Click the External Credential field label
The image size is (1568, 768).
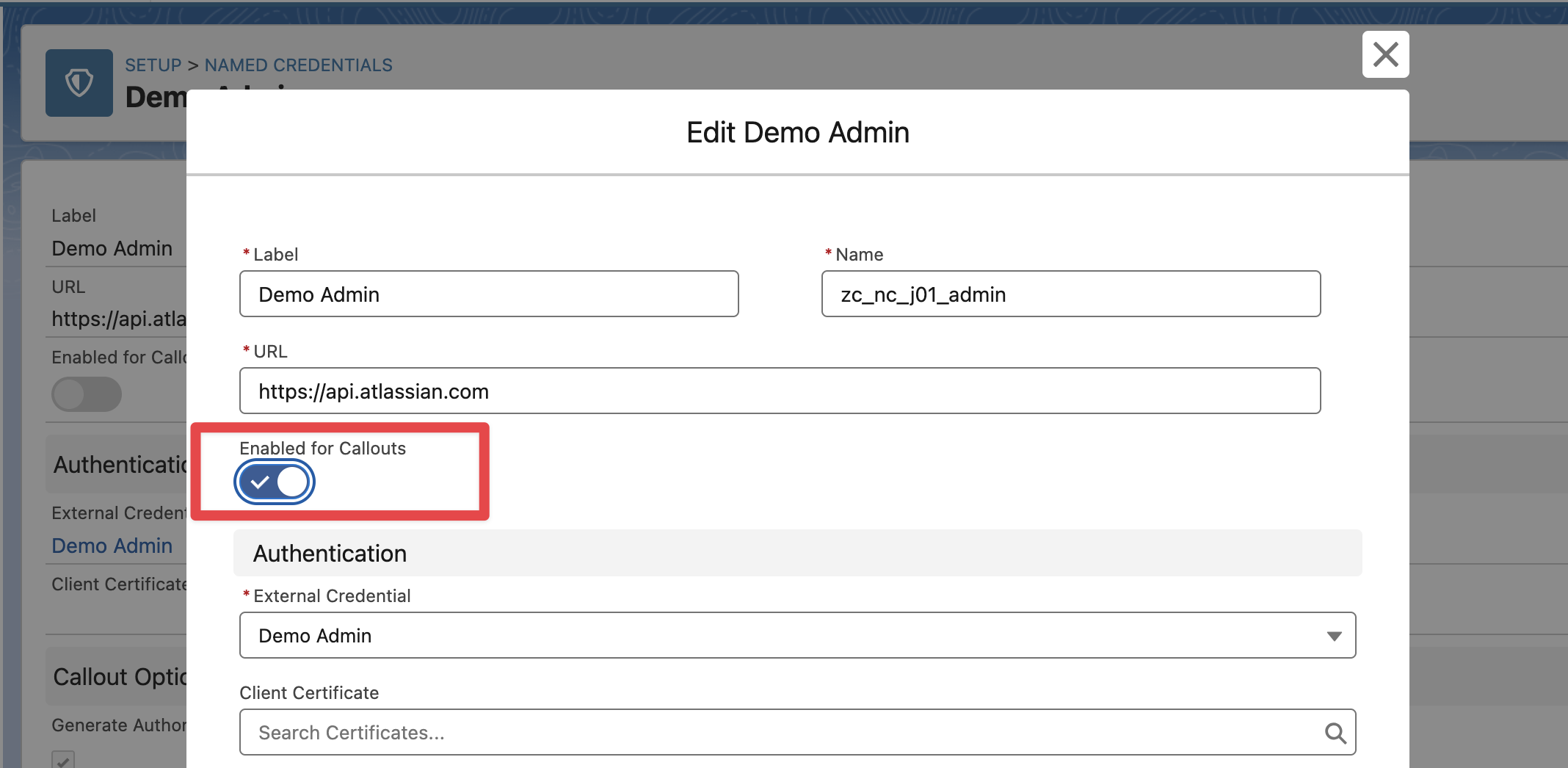coord(332,596)
